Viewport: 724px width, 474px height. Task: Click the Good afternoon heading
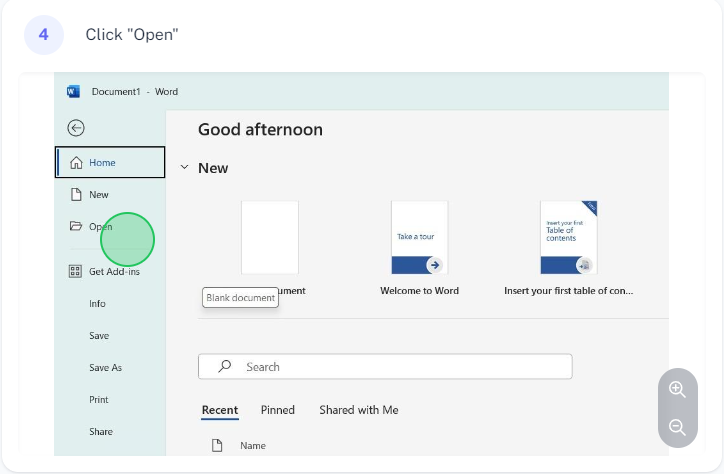260,130
